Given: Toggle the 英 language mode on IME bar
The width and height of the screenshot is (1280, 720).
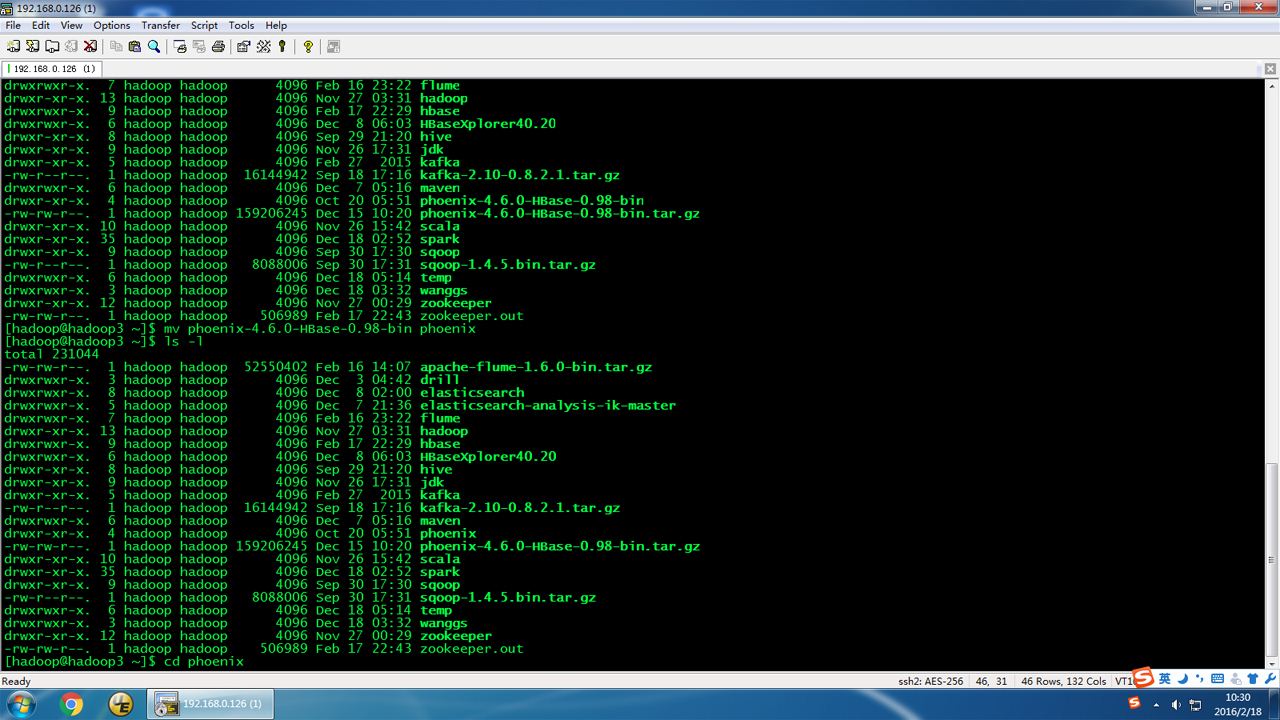Looking at the screenshot, I should pos(1164,679).
